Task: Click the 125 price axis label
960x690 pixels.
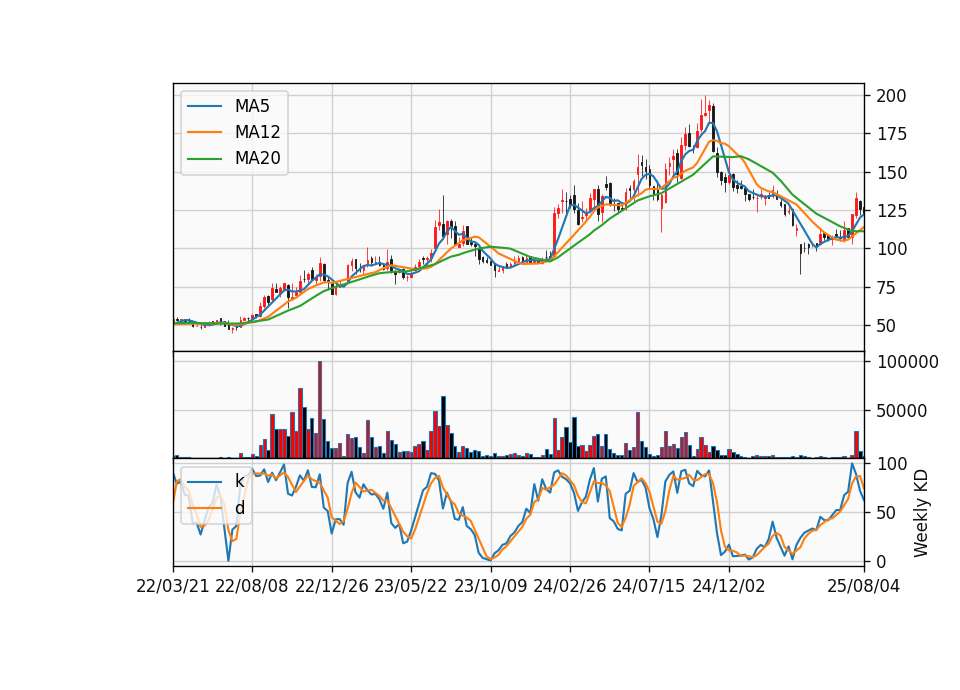Action: tap(891, 211)
